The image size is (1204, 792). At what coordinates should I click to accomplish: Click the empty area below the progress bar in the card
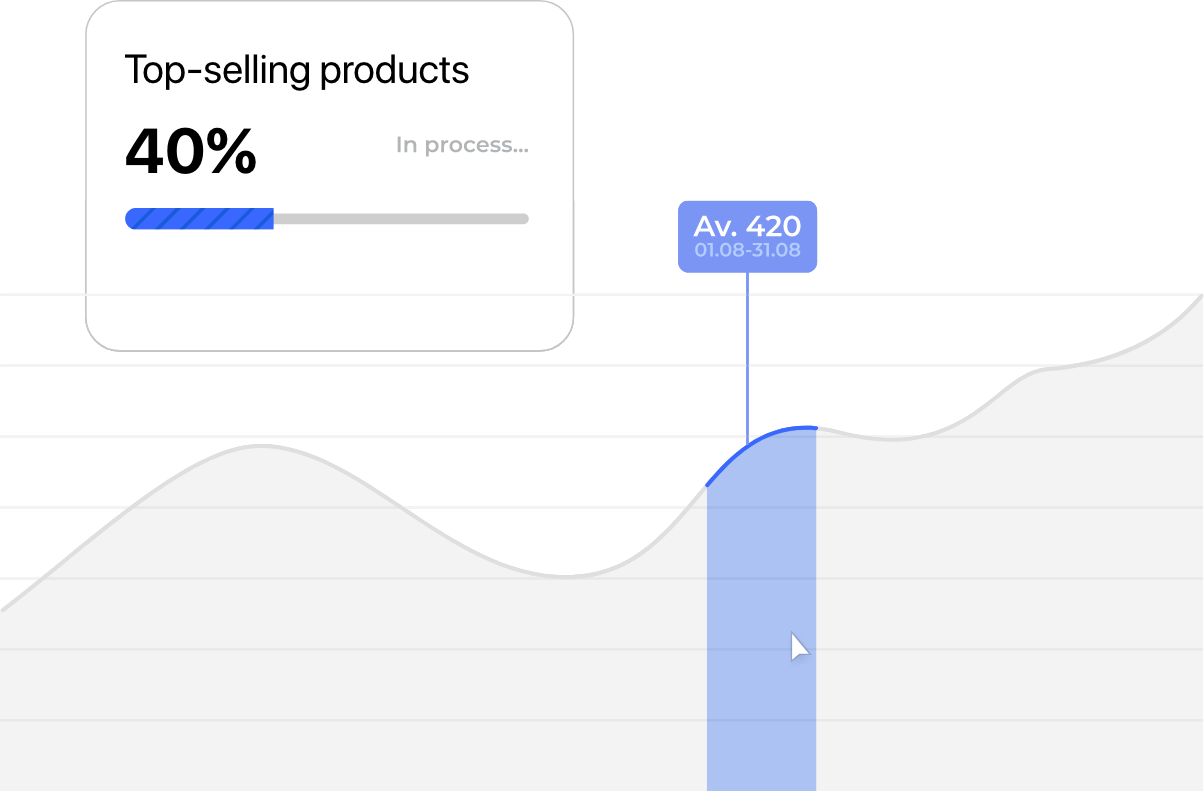point(329,288)
